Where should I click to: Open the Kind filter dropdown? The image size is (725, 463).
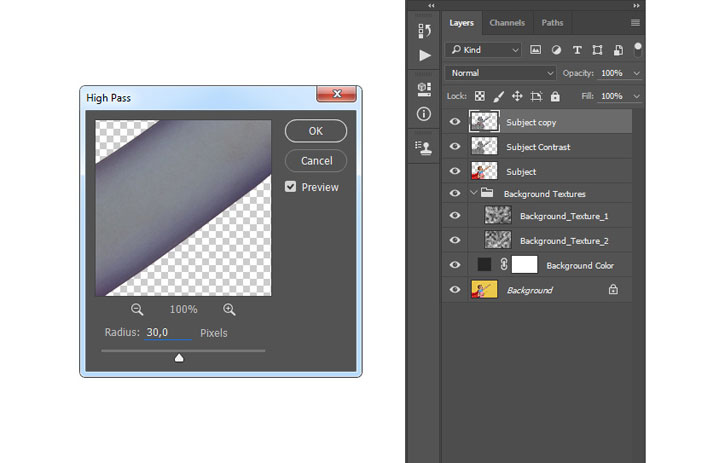pos(483,50)
